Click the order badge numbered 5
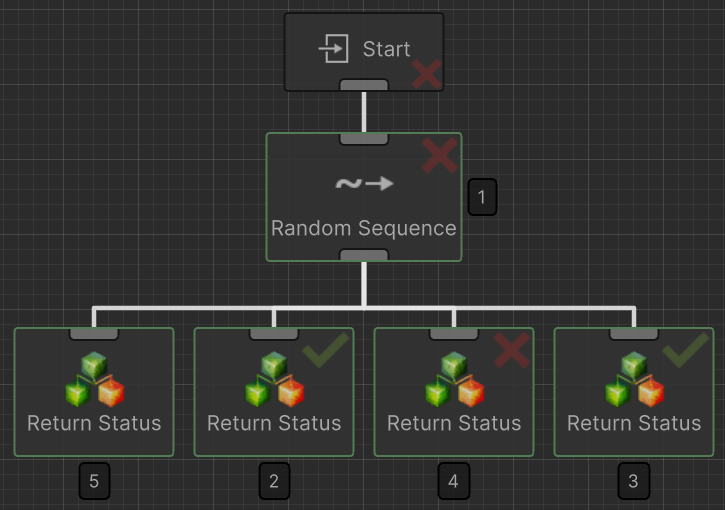Viewport: 725px width, 510px height. (94, 482)
